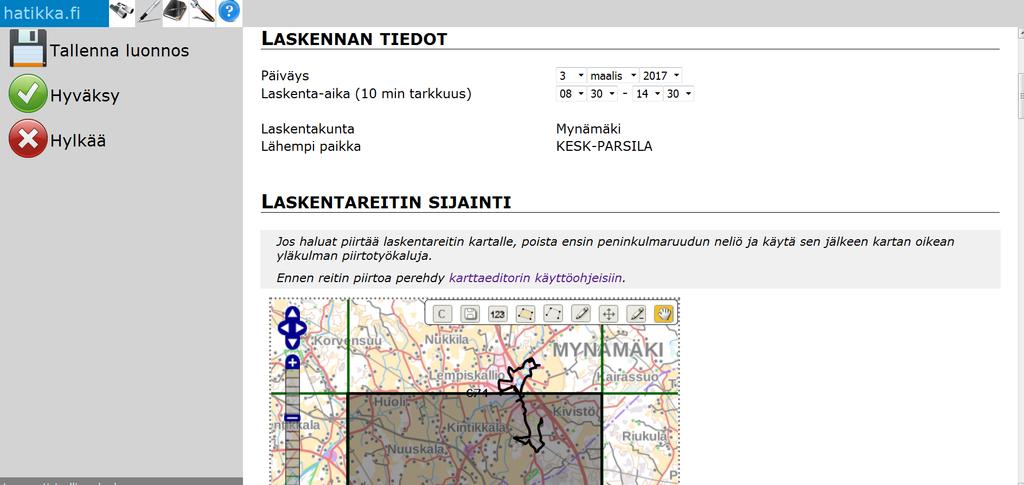Pan the map right with arrow
Image resolution: width=1024 pixels, height=485 pixels.
(x=300, y=328)
